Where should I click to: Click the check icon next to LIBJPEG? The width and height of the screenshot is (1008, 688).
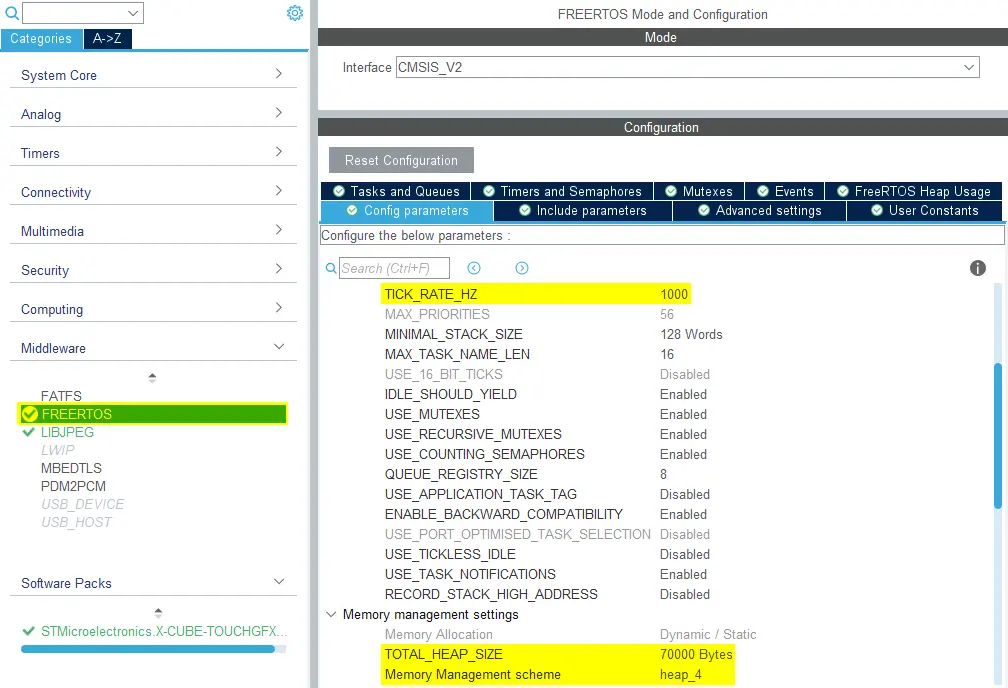click(x=29, y=432)
